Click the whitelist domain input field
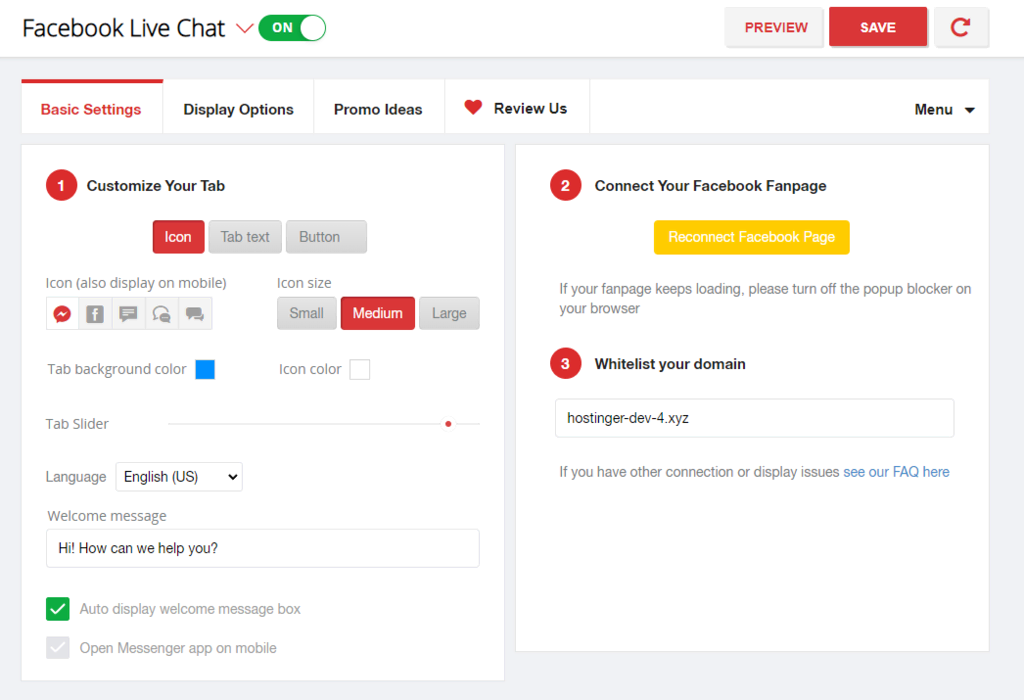This screenshot has width=1024, height=700. coord(754,418)
